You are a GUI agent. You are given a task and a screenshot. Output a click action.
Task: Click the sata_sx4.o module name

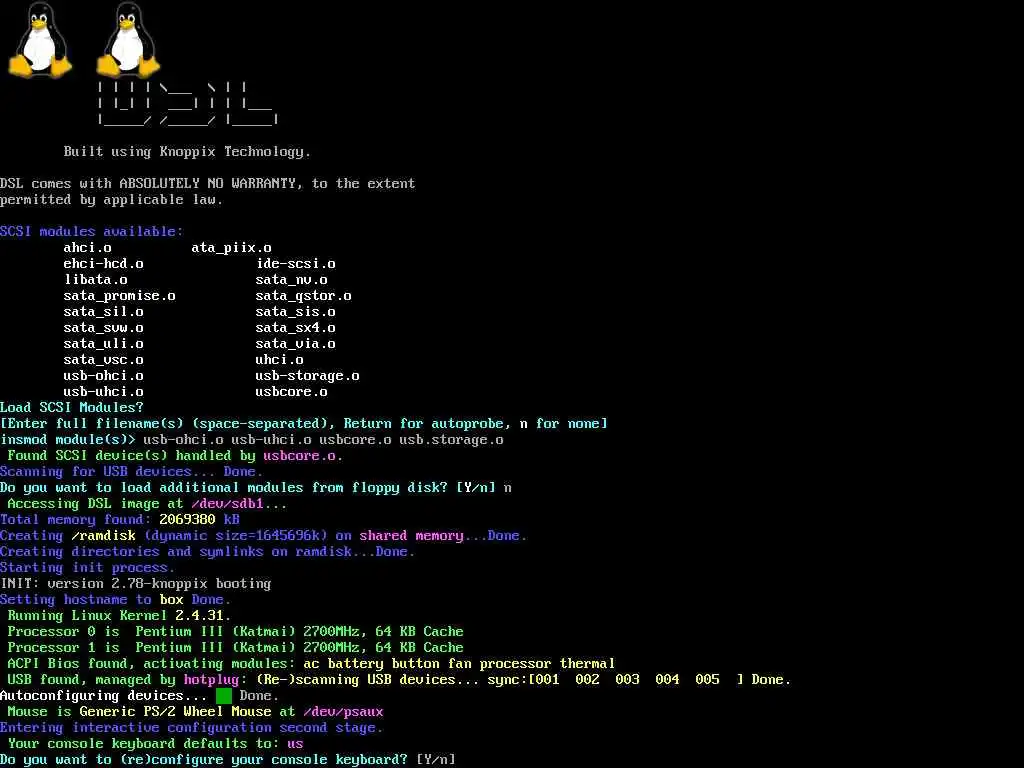(x=295, y=328)
